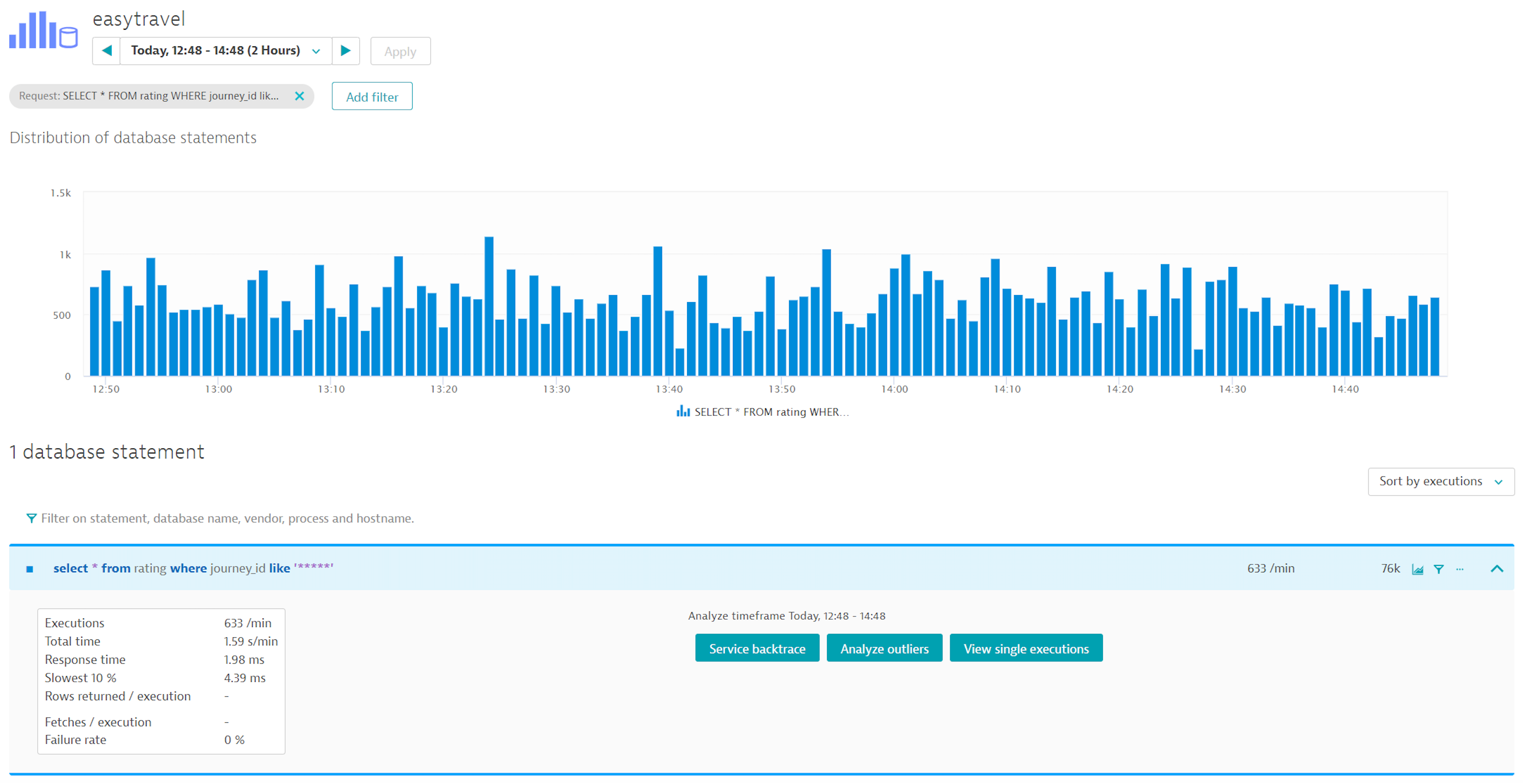Click the 13:40 label on the chart axis
This screenshot has height=783, width=1523.
(669, 389)
